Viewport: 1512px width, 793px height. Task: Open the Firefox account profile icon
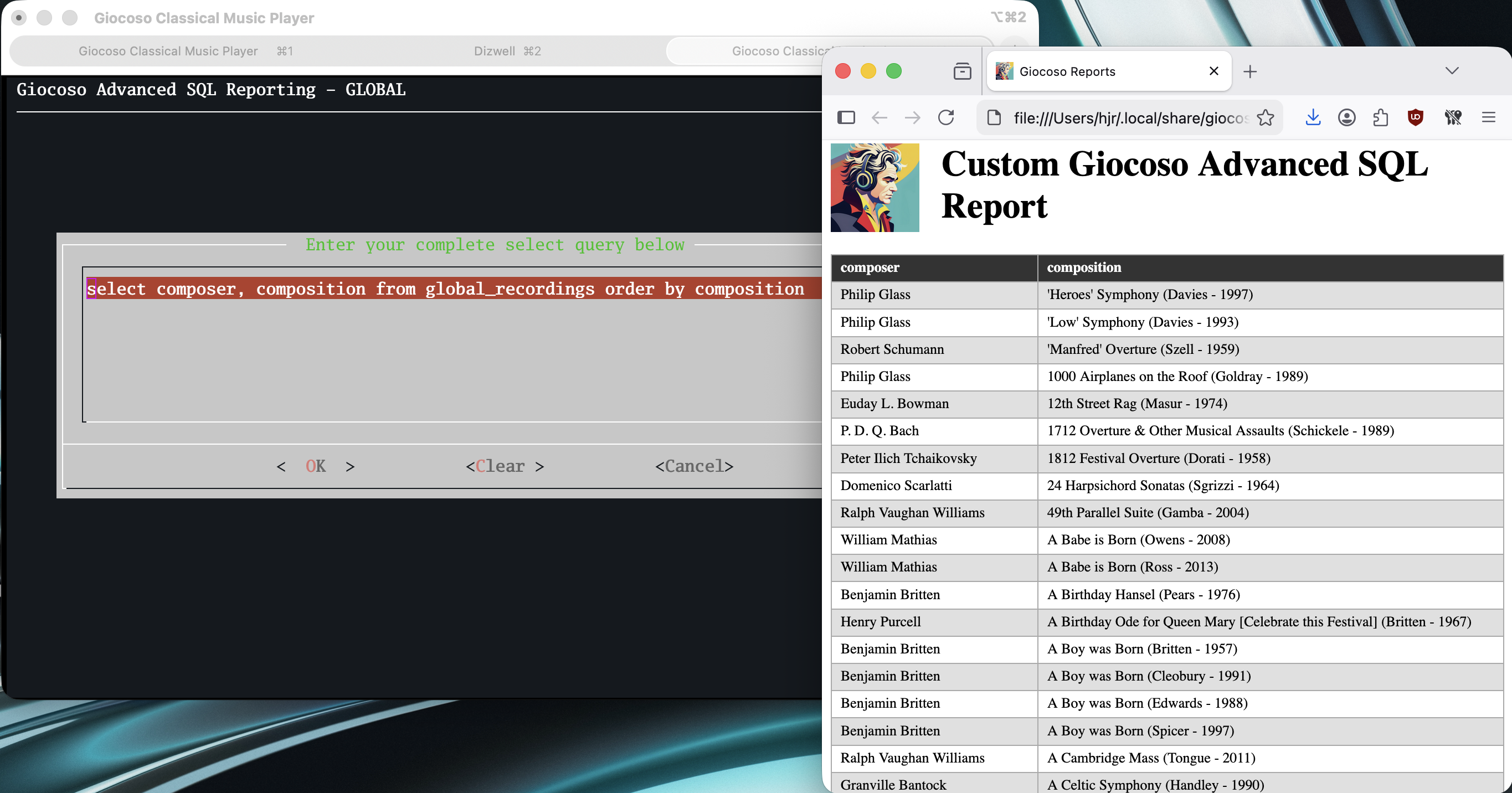(1346, 118)
